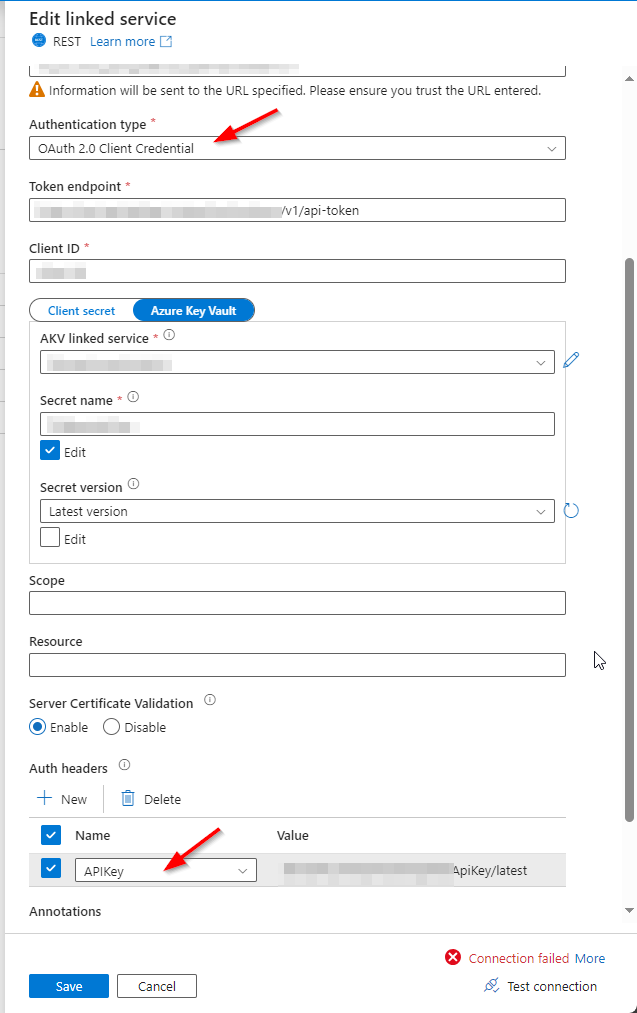Click the plus icon to add new auth header
Screen dimensions: 637x1013
click(x=45, y=798)
